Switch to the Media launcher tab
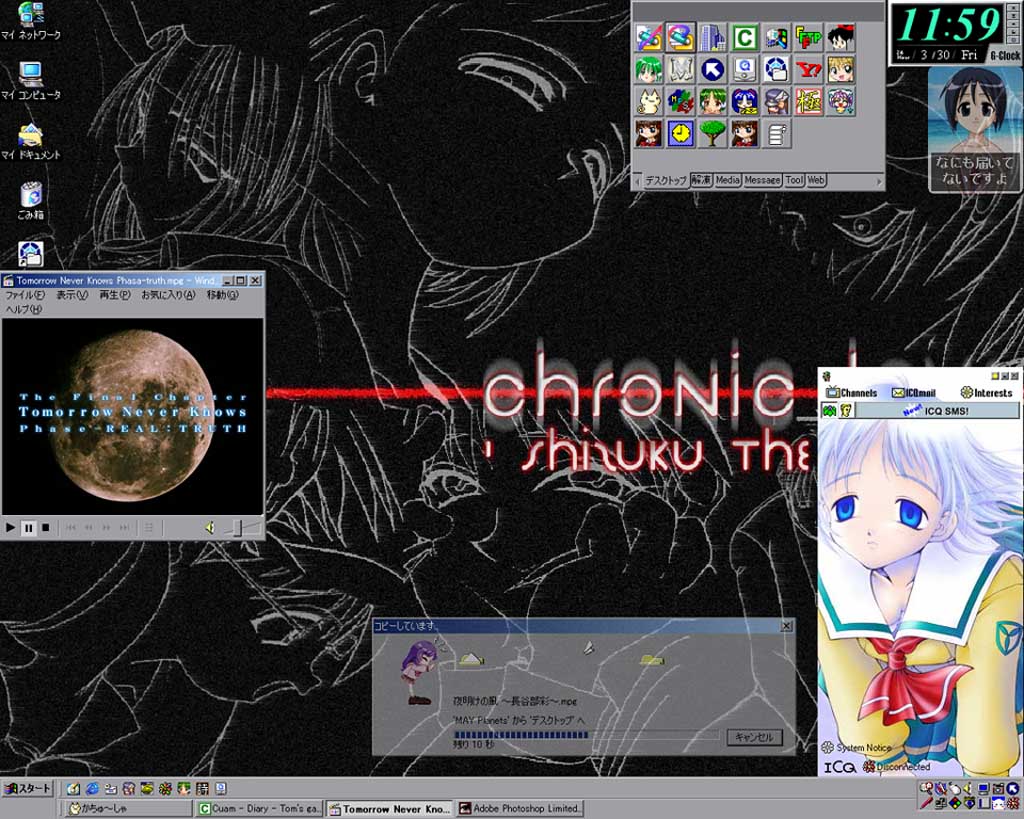The image size is (1024, 819). (x=728, y=180)
